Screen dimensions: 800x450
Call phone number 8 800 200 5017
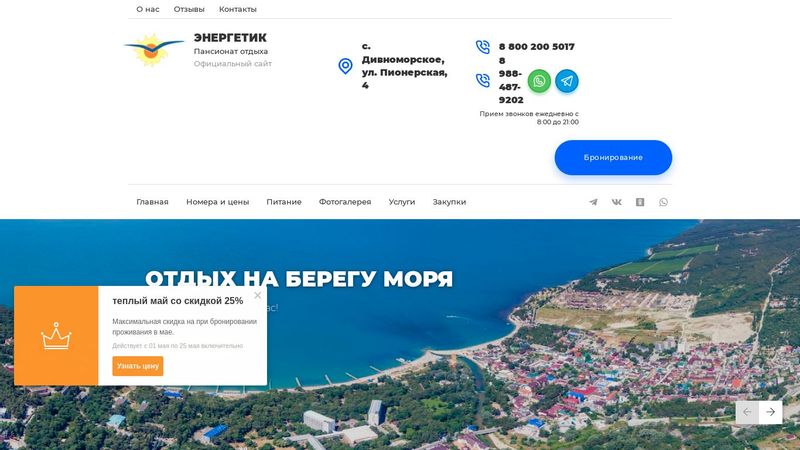pos(537,47)
